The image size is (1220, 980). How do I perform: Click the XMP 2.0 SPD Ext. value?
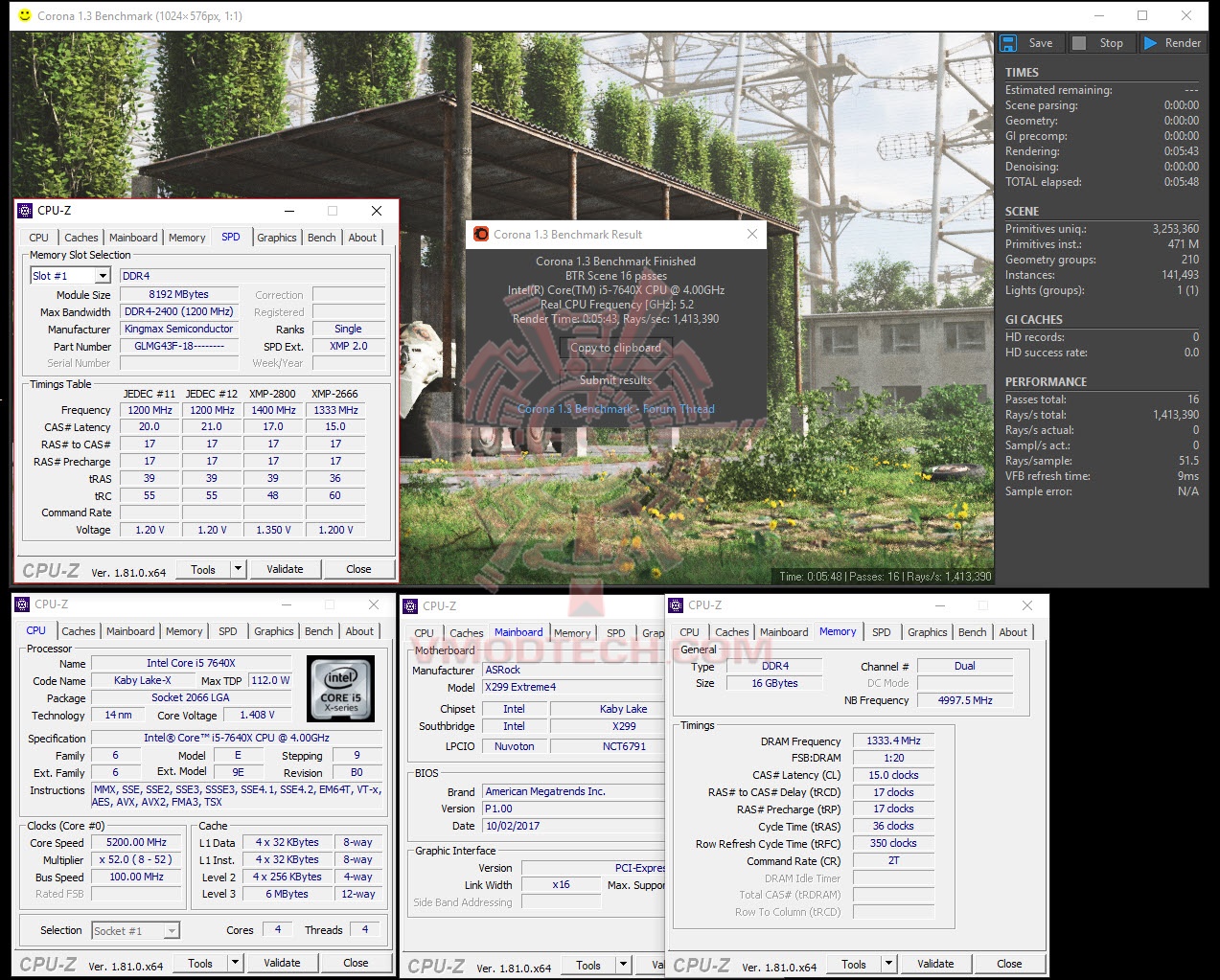(x=348, y=347)
